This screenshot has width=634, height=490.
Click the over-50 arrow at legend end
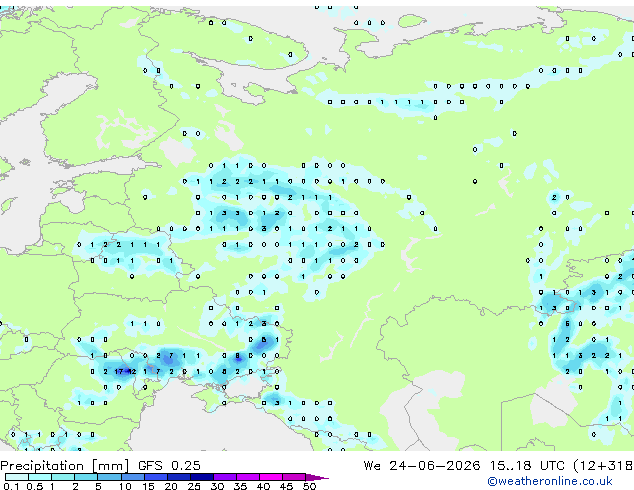[x=317, y=477]
